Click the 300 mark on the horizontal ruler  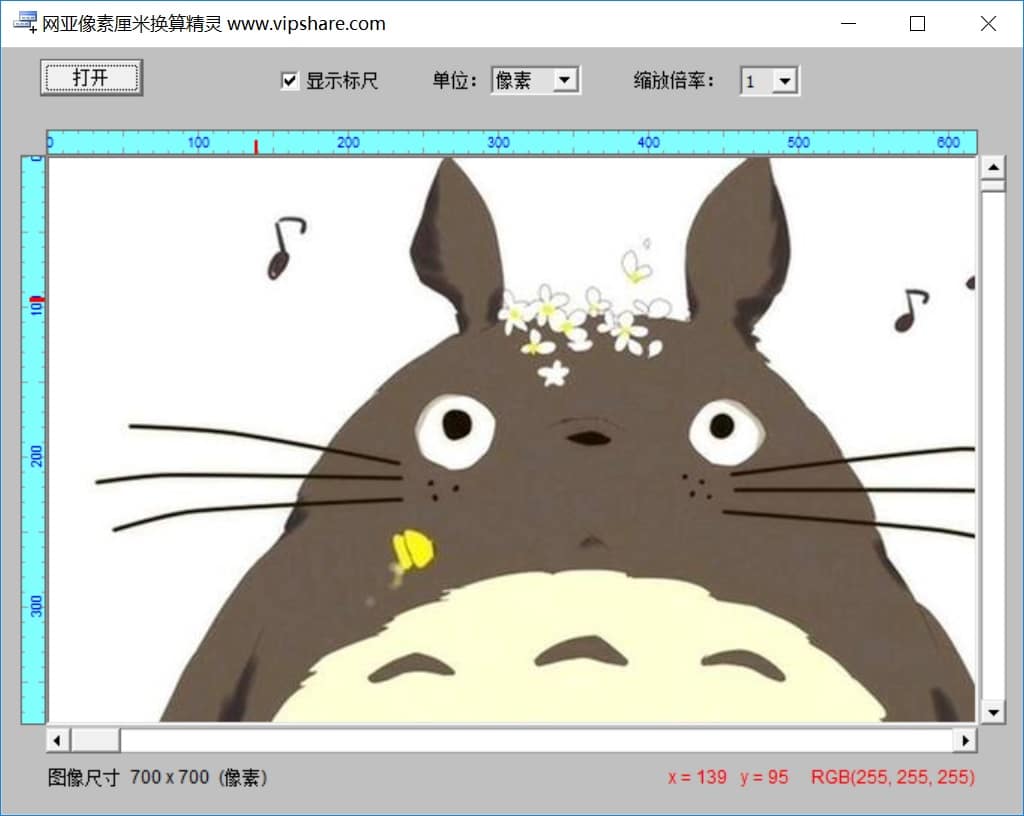(498, 142)
